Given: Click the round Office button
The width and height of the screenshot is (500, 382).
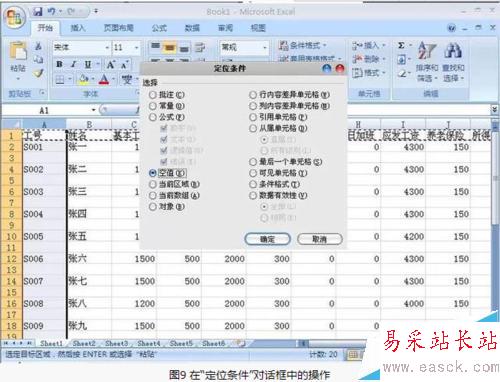Looking at the screenshot, I should 15,17.
